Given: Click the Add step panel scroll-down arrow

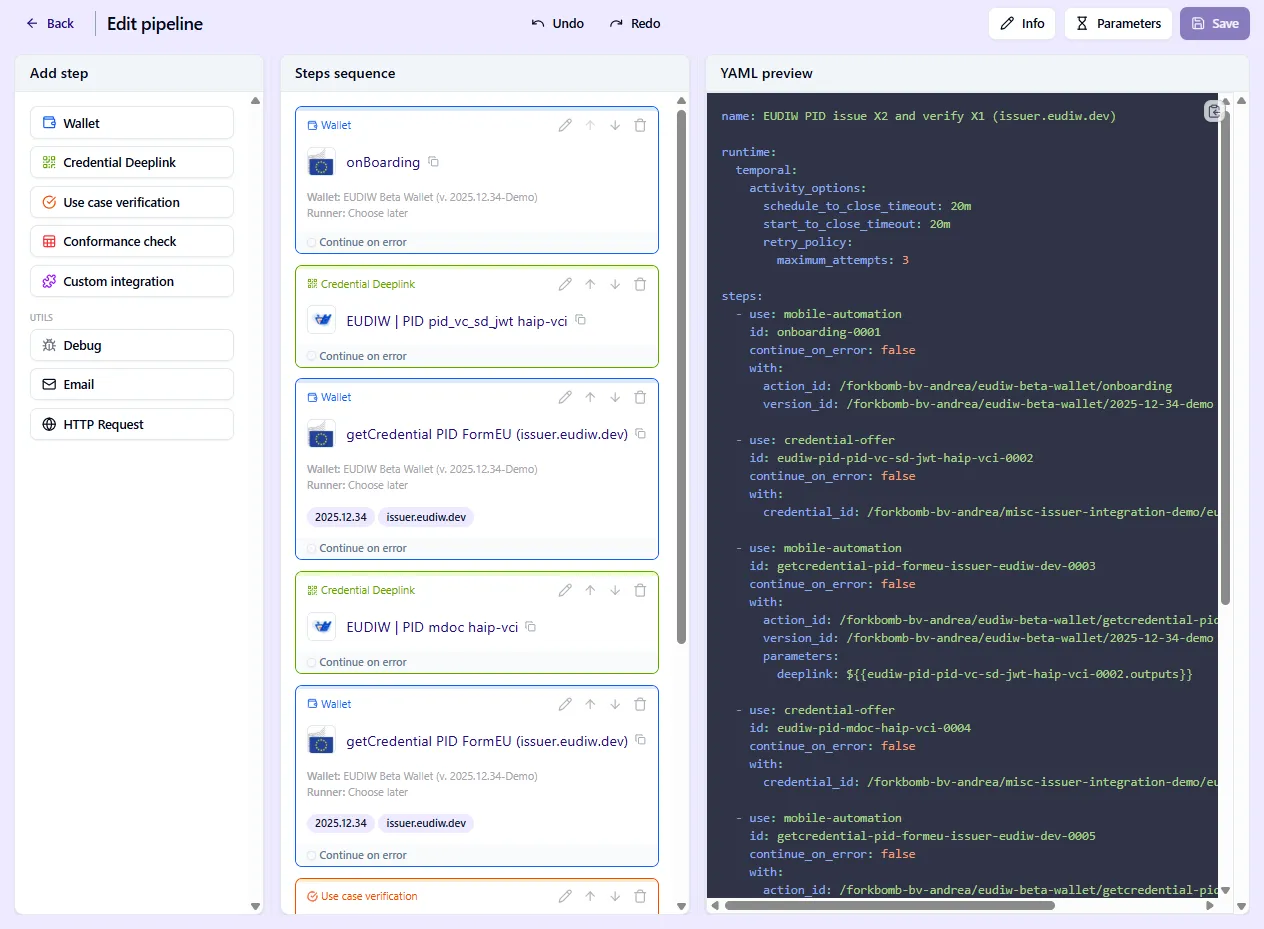Looking at the screenshot, I should (255, 906).
